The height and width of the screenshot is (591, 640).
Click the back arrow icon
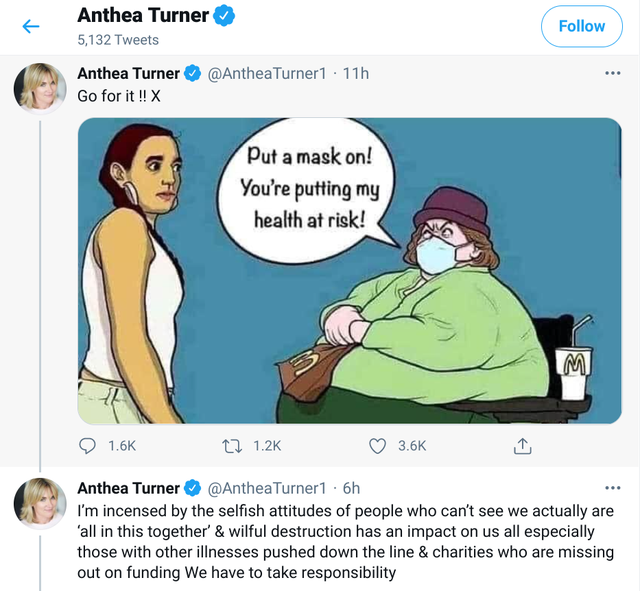point(31,26)
